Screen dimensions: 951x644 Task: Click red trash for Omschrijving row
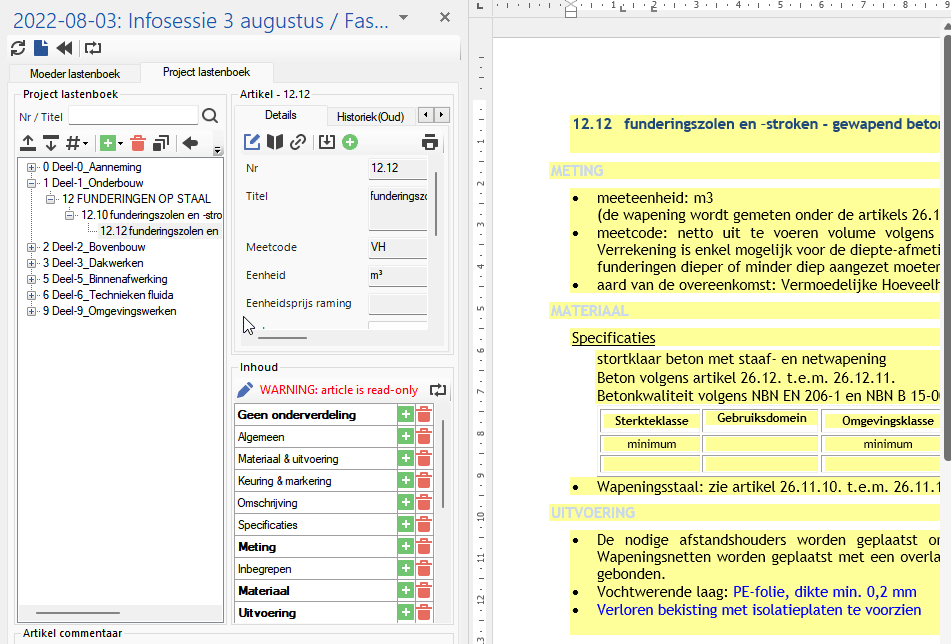[424, 503]
